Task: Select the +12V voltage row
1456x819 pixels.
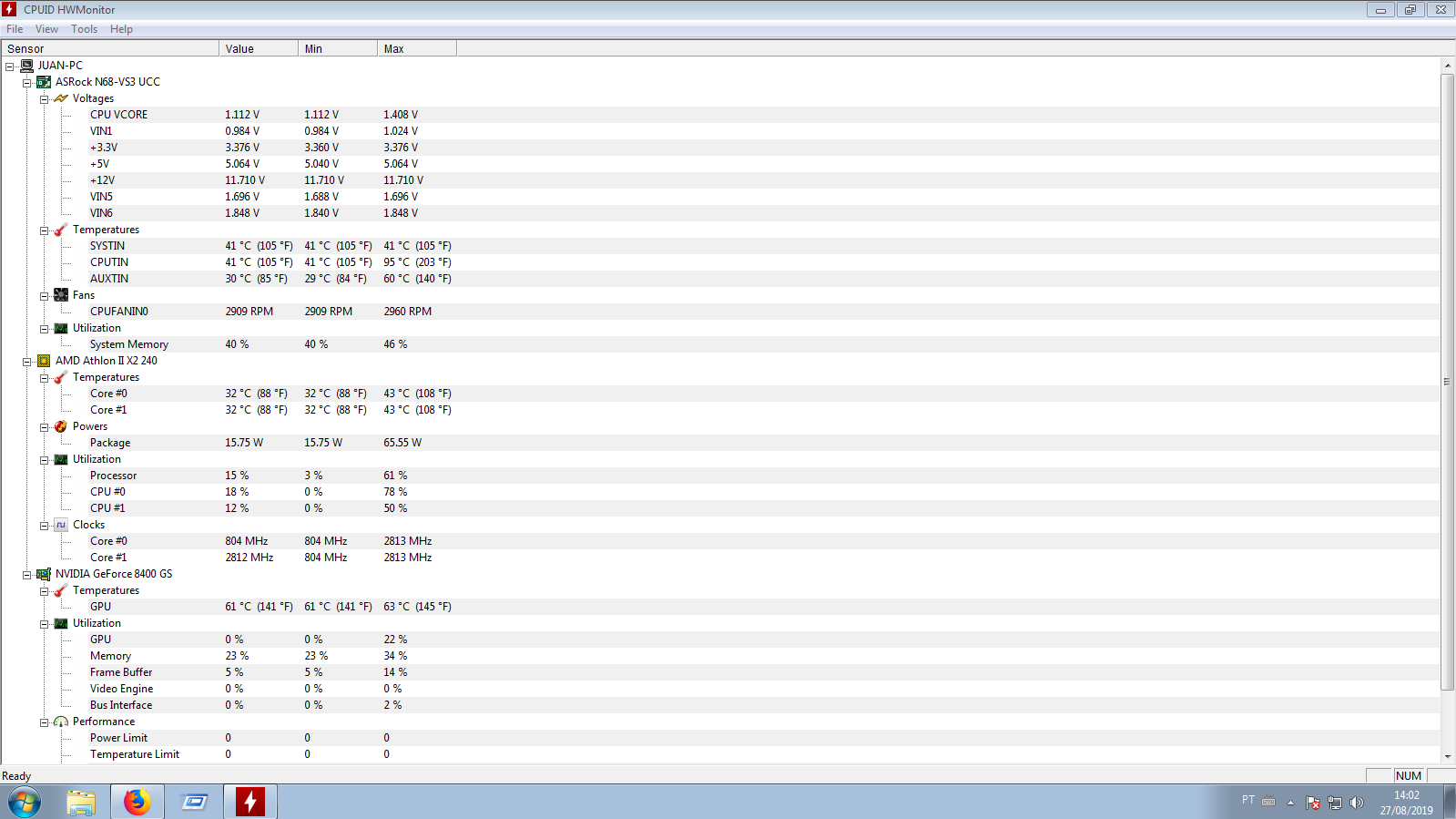Action: click(719, 180)
